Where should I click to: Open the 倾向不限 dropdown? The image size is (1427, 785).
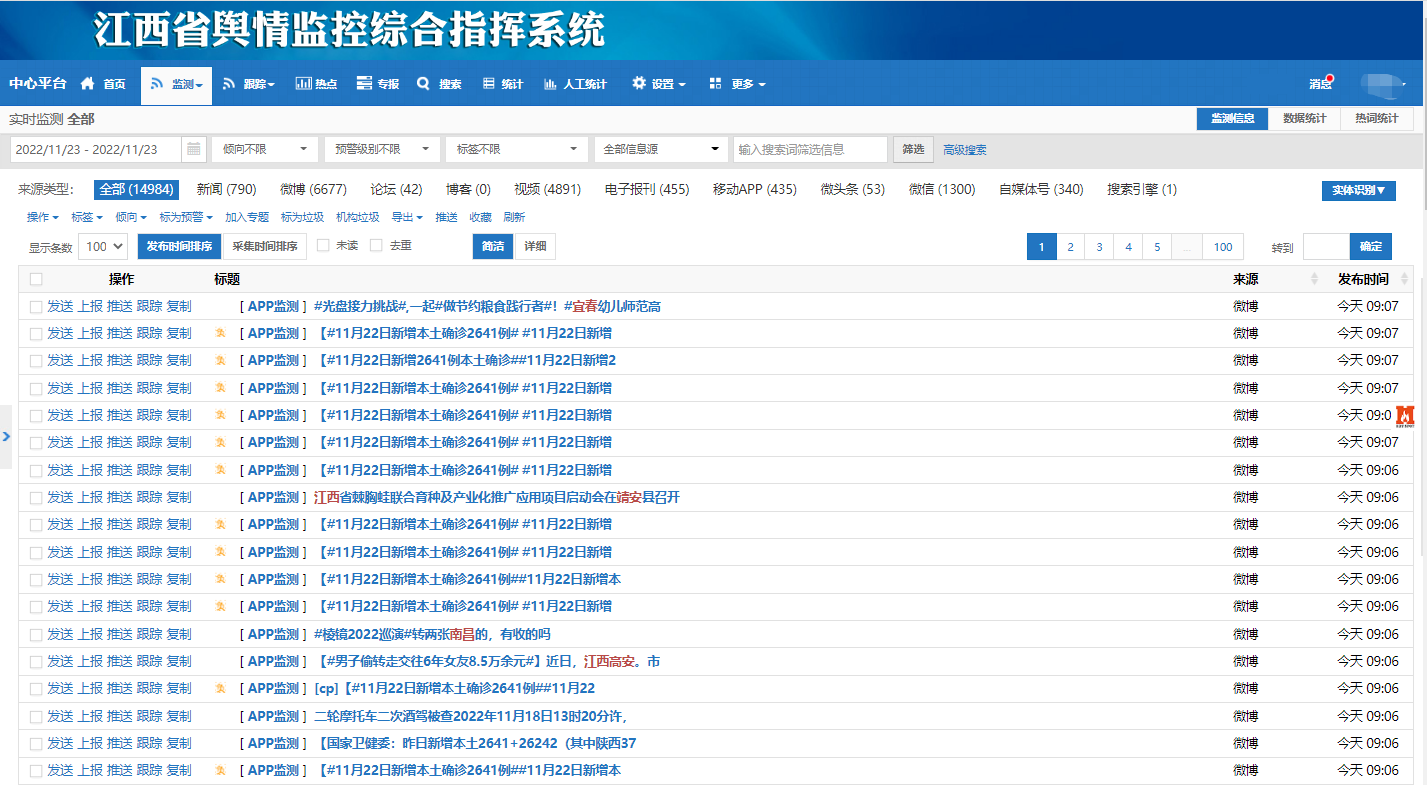(264, 149)
